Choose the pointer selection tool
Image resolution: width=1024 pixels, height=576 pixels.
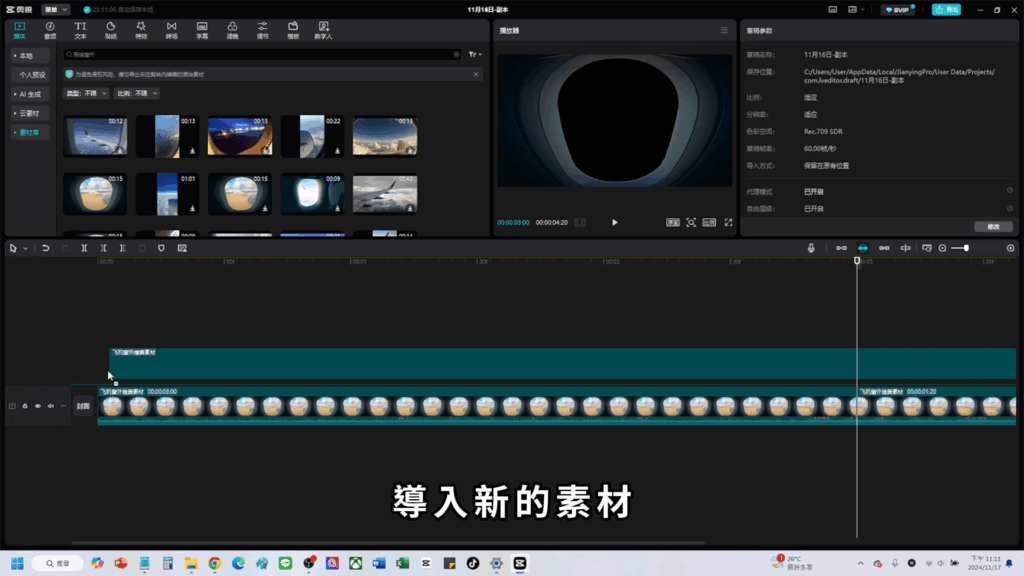coord(13,248)
